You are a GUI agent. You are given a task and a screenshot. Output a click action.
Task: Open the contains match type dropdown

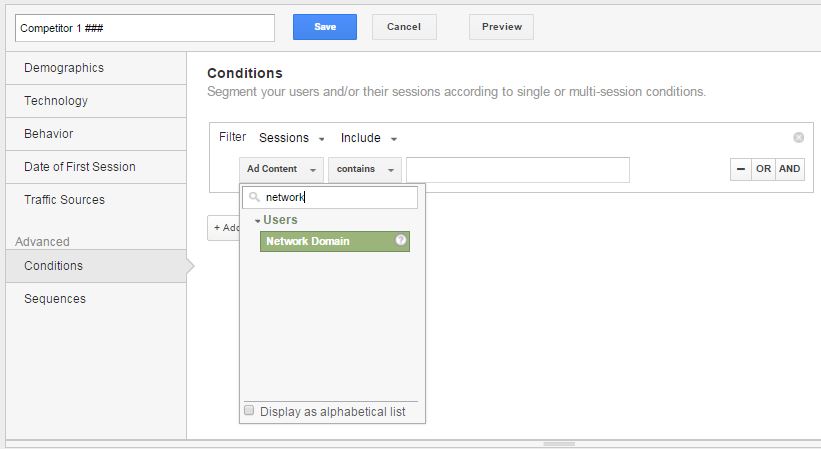tap(365, 170)
